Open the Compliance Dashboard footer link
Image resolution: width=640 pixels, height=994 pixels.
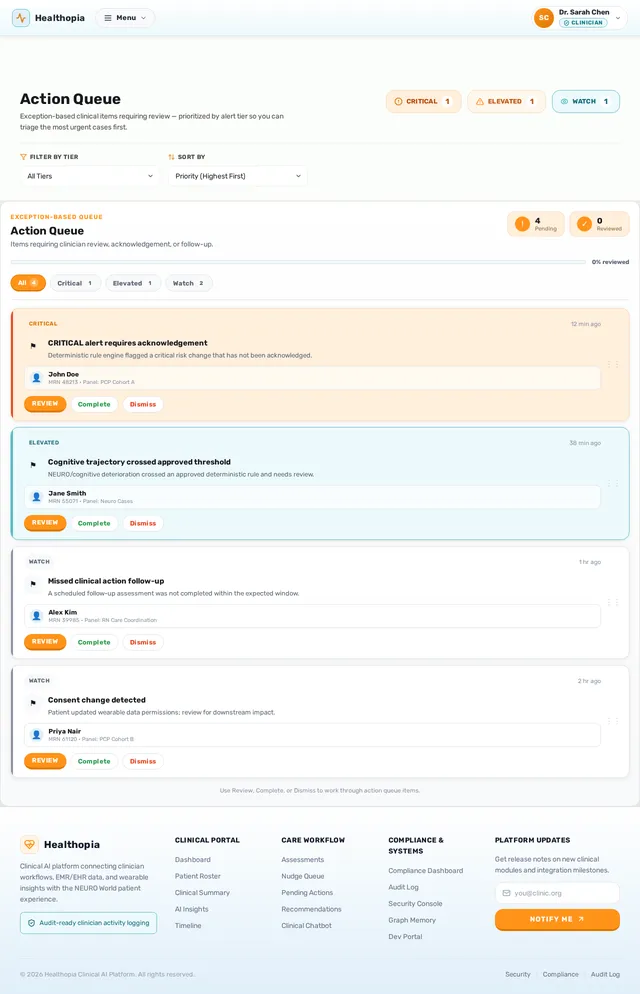(426, 871)
